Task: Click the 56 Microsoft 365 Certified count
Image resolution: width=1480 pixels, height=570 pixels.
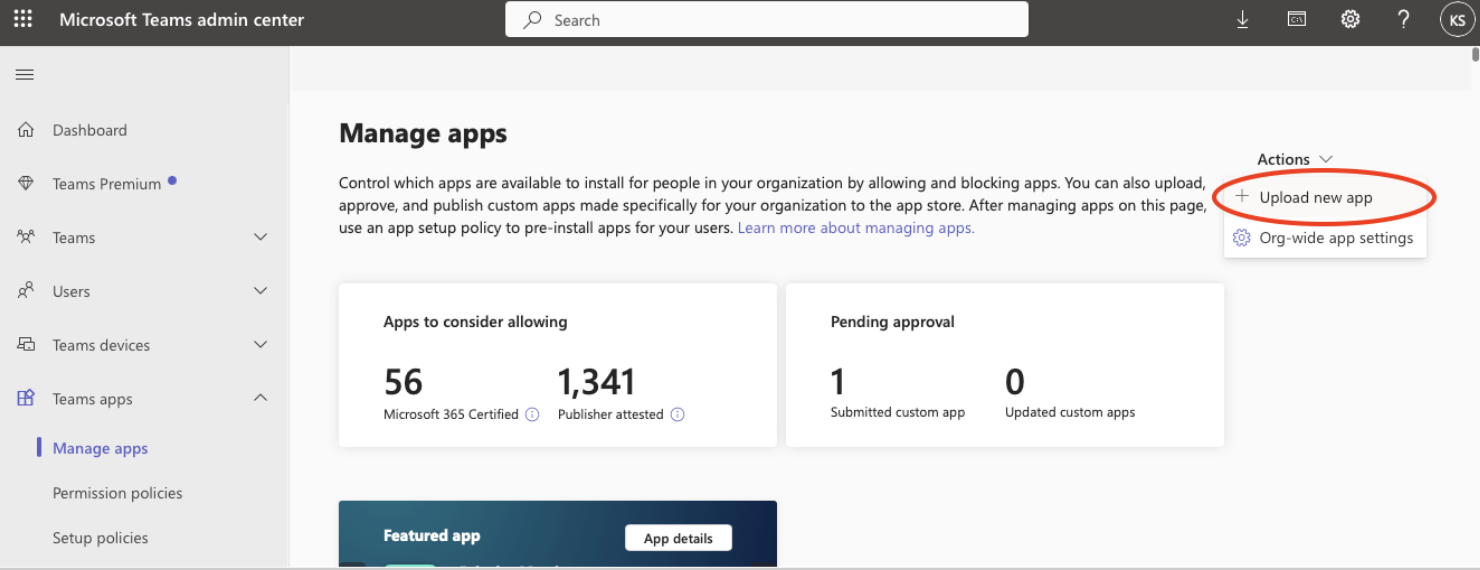Action: pyautogui.click(x=403, y=382)
